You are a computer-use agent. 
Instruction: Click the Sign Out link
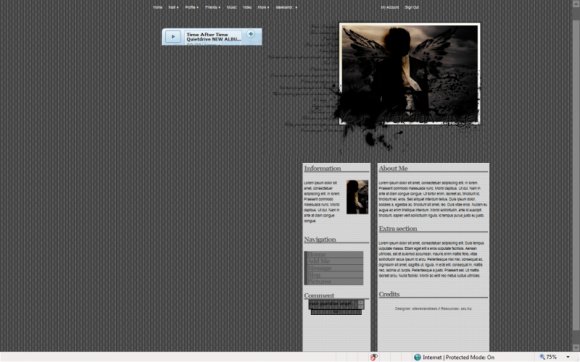click(412, 7)
